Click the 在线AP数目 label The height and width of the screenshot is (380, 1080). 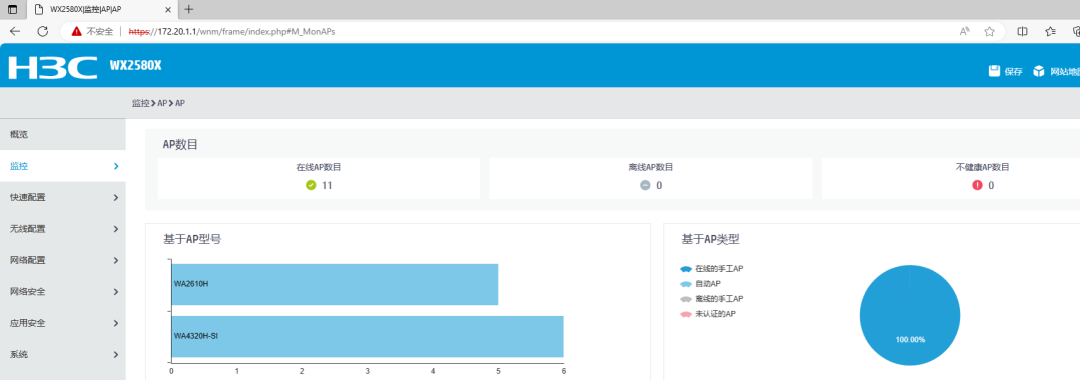coord(319,167)
